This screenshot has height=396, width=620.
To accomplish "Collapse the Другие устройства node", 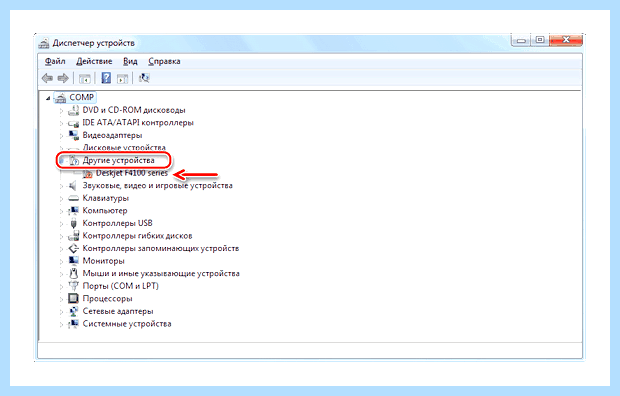I will (61, 161).
